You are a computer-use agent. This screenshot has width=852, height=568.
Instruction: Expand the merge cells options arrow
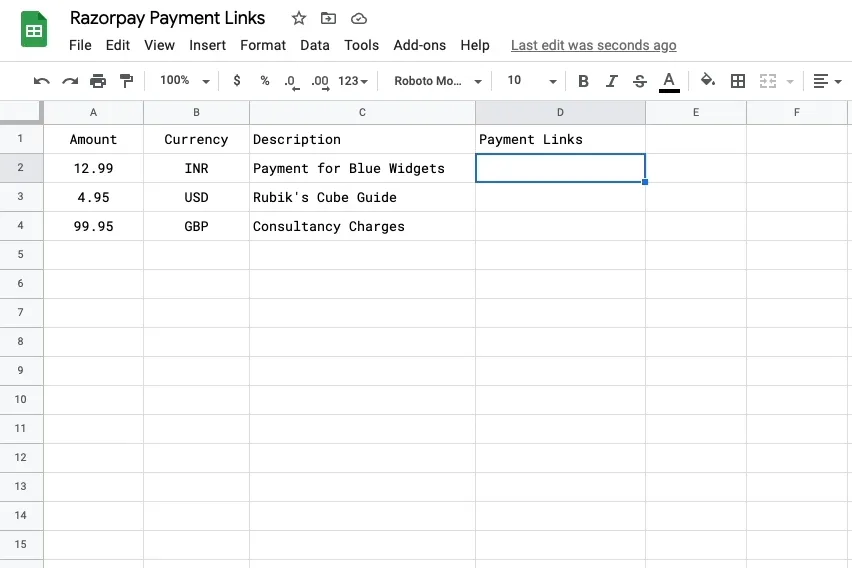(x=790, y=82)
